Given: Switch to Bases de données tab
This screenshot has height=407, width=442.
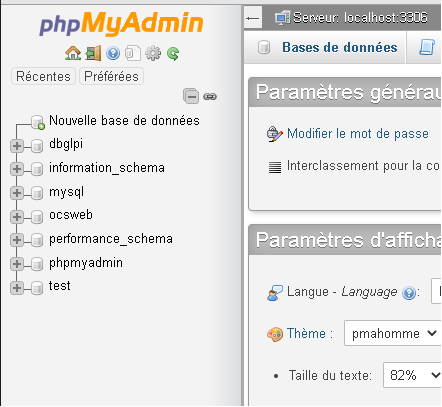Looking at the screenshot, I should coord(339,47).
